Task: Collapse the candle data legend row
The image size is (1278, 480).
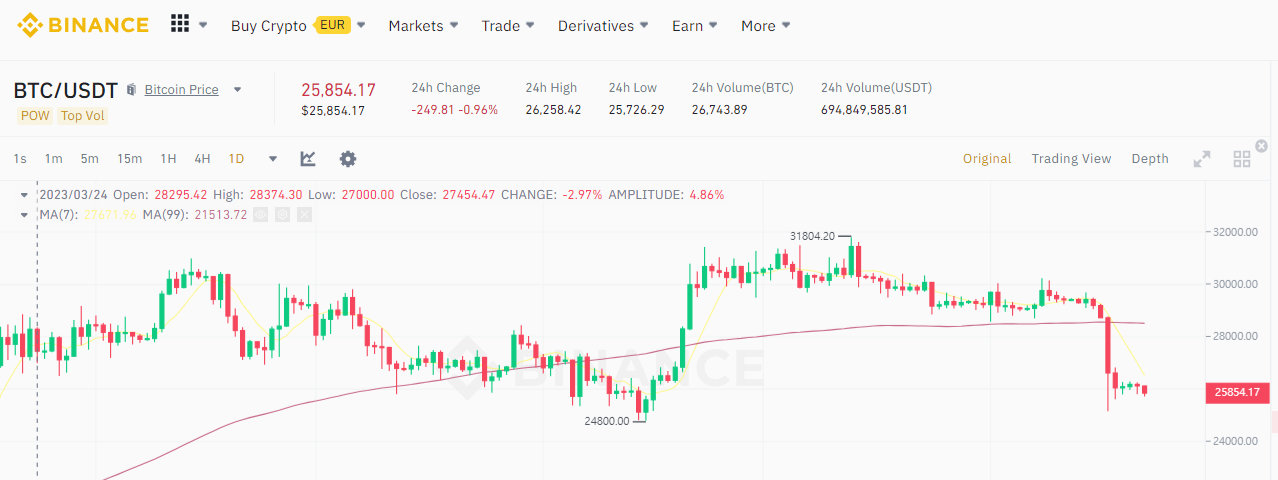Action: tap(24, 195)
